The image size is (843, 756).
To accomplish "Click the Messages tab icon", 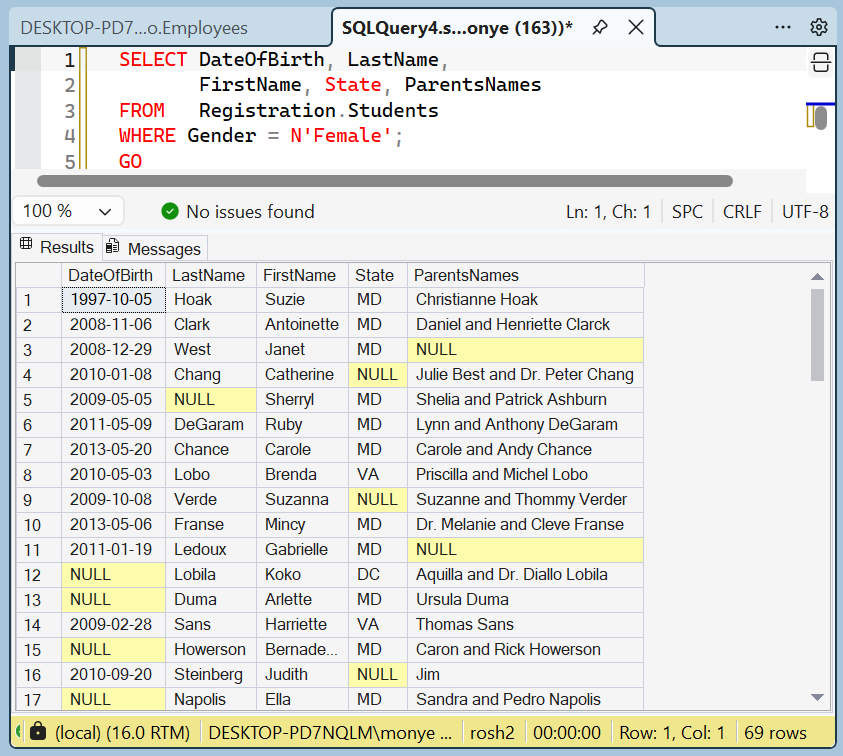I will click(112, 246).
